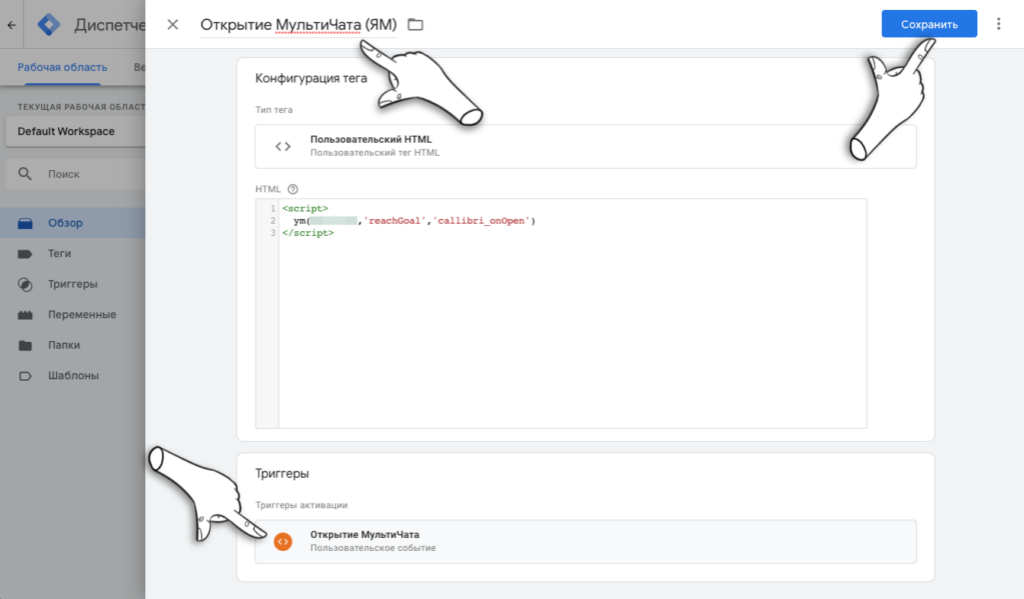Open Теги in the sidebar
The width and height of the screenshot is (1024, 599).
click(59, 254)
